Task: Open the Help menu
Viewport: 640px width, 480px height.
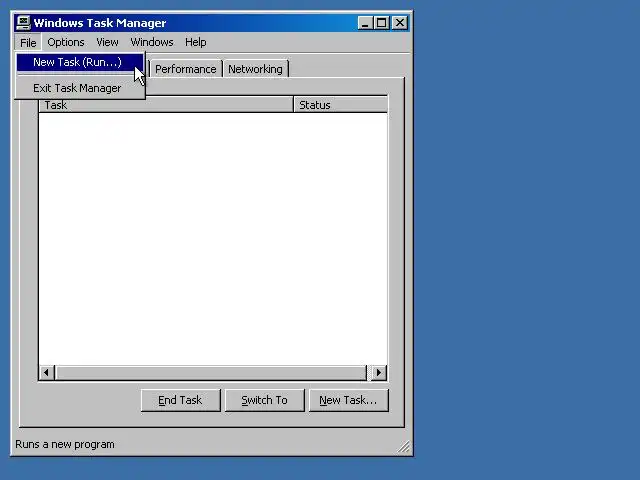Action: (x=196, y=42)
